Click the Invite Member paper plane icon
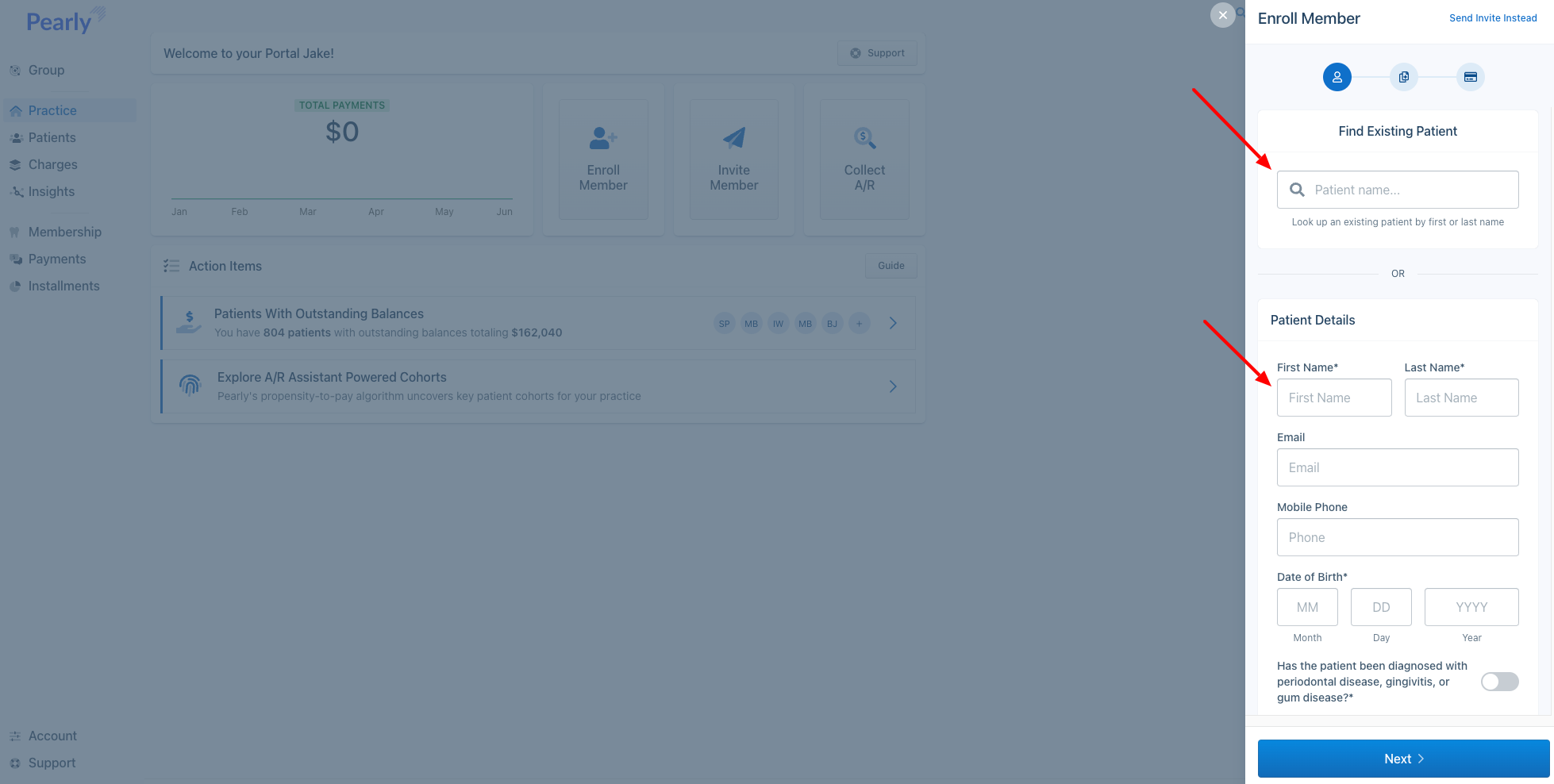The height and width of the screenshot is (784, 1554). [733, 138]
